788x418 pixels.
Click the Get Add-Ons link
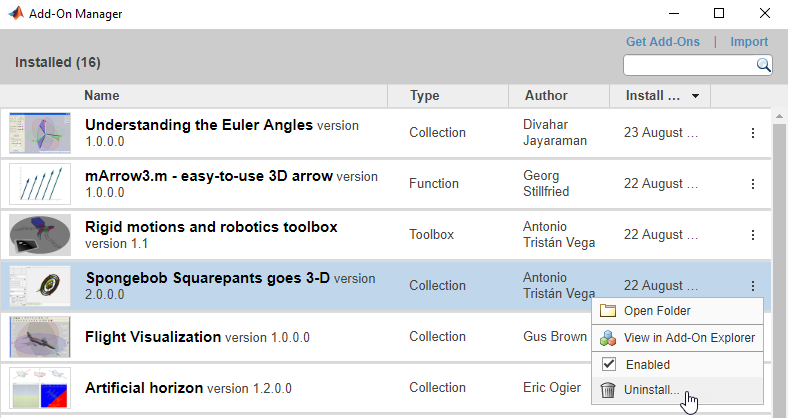(x=660, y=42)
